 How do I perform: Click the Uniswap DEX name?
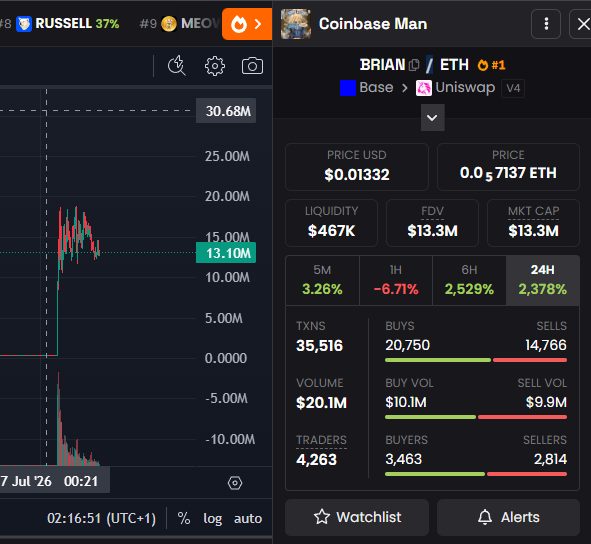[465, 87]
